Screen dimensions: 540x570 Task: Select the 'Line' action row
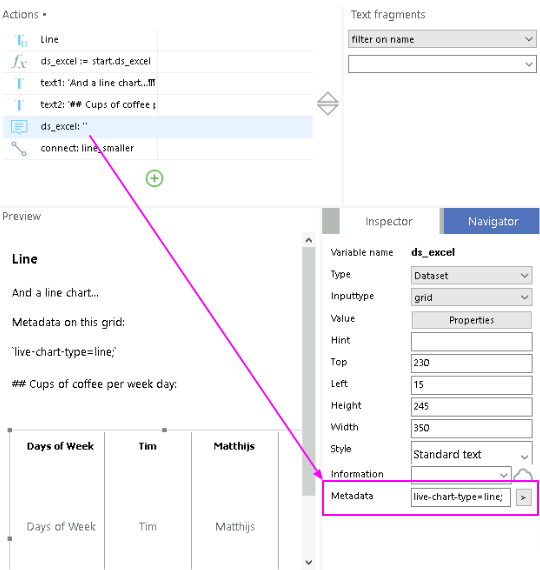(158, 40)
